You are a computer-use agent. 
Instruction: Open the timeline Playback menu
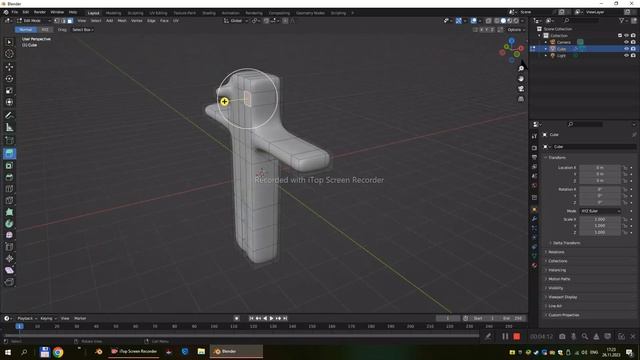[26, 318]
